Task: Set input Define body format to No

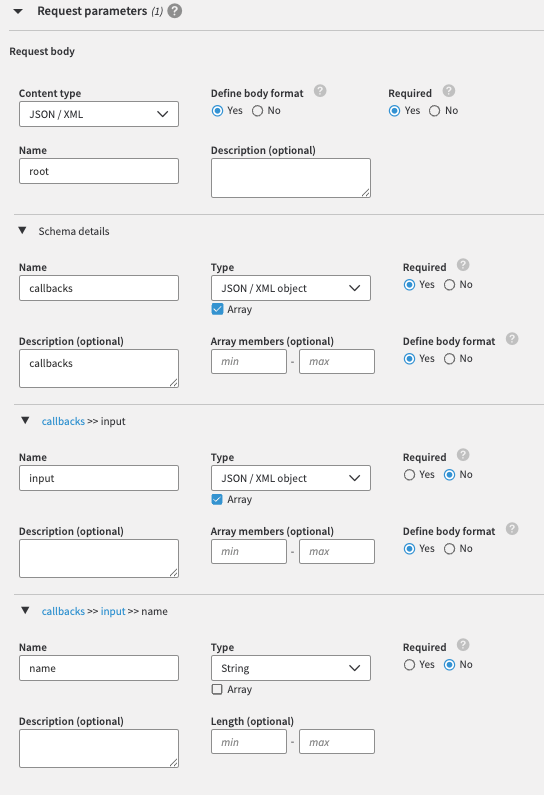Action: tap(449, 549)
